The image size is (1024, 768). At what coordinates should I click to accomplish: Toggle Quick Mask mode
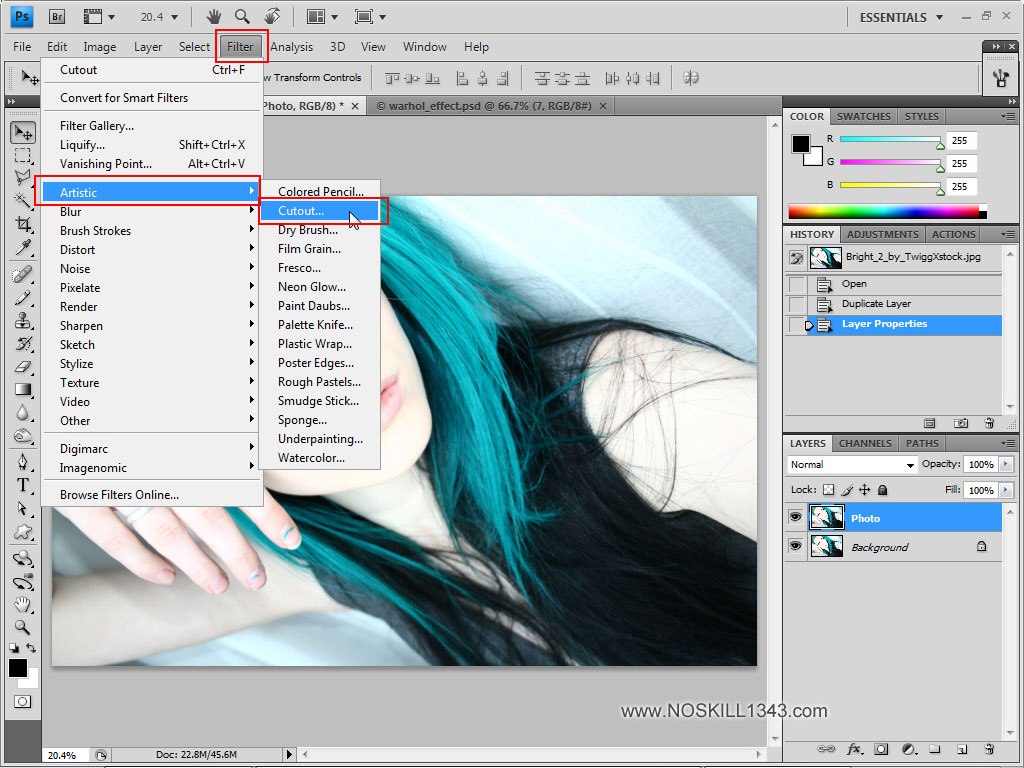23,702
